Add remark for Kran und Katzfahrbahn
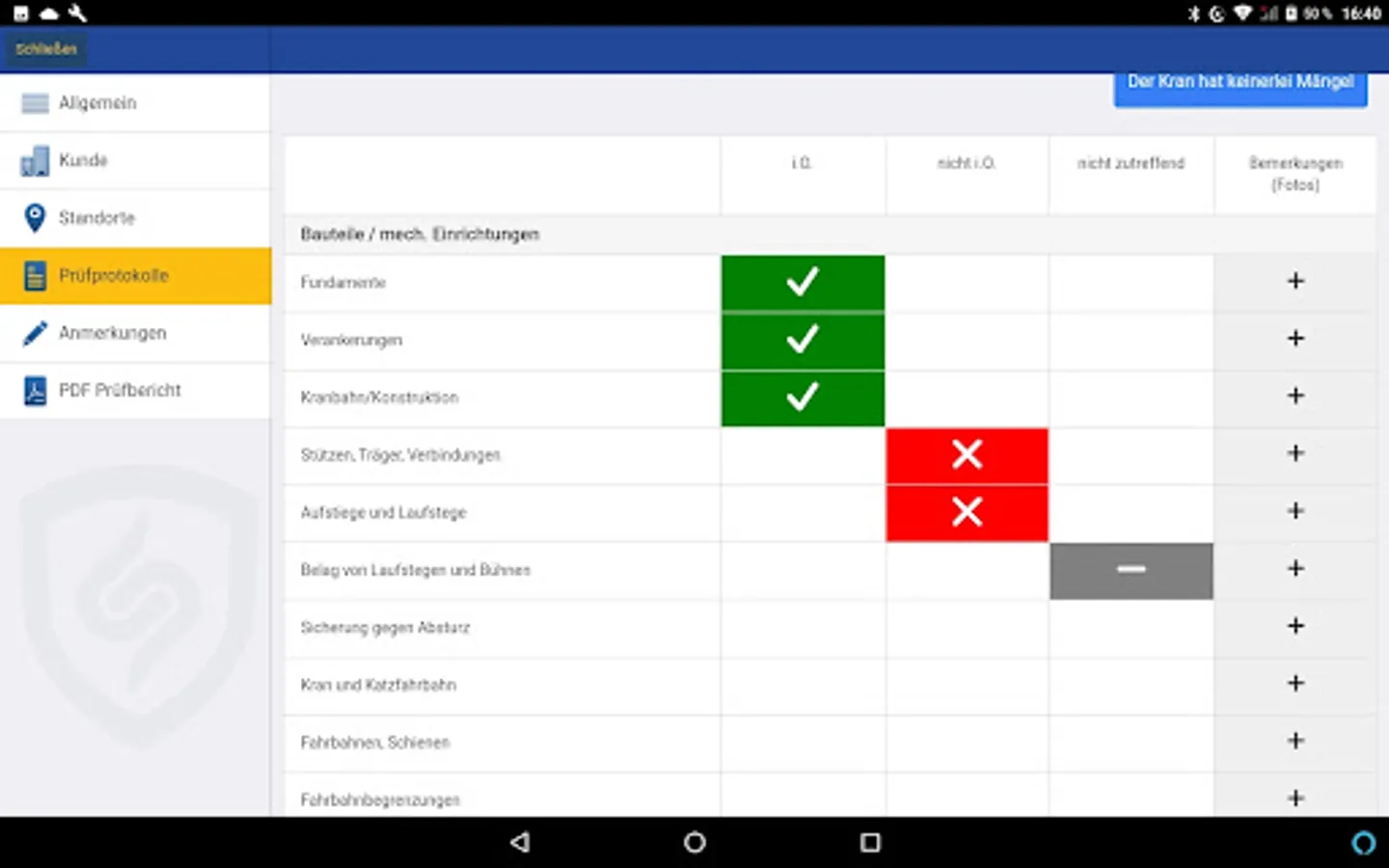 pyautogui.click(x=1295, y=684)
